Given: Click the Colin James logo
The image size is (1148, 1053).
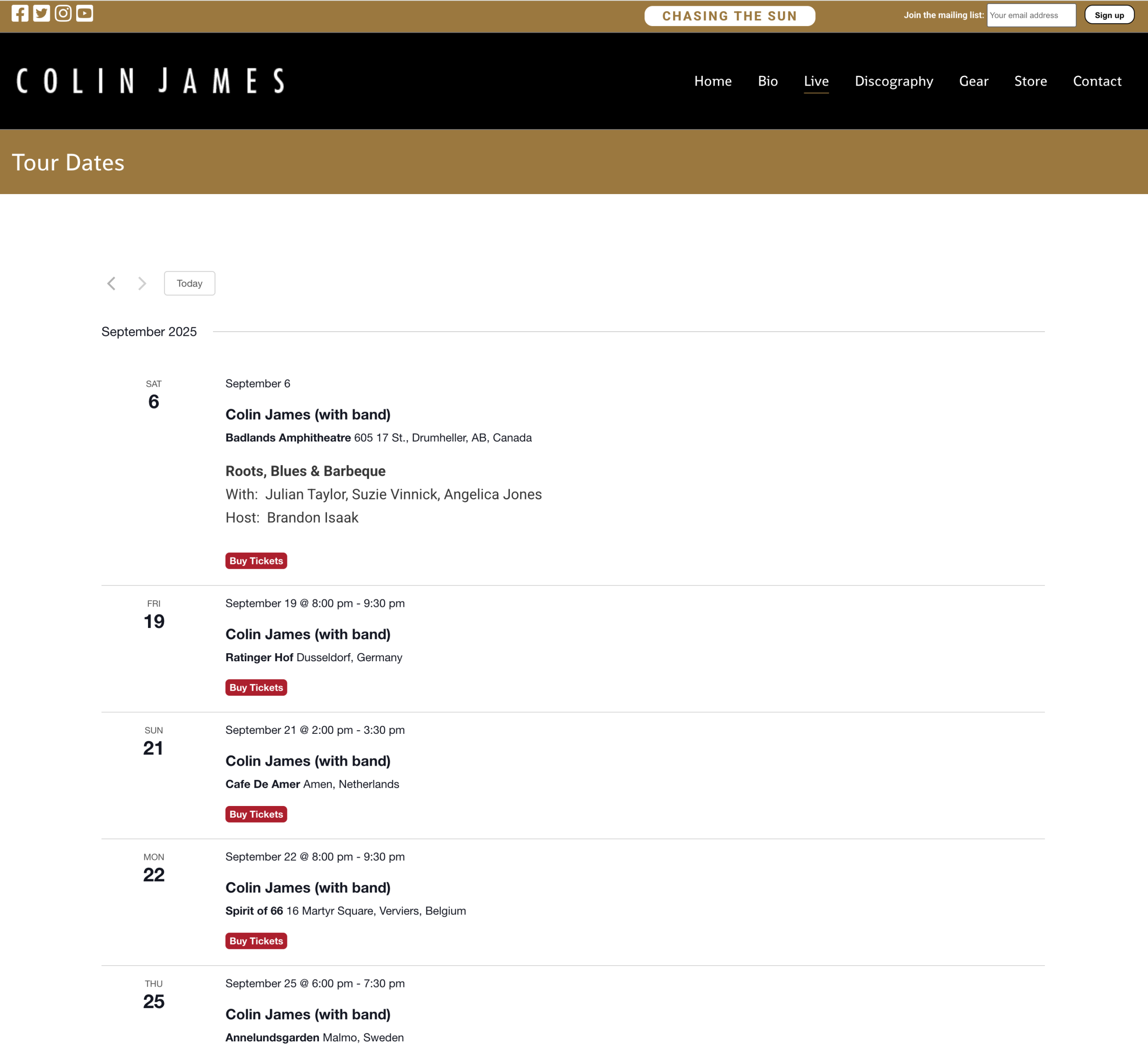Looking at the screenshot, I should point(151,81).
